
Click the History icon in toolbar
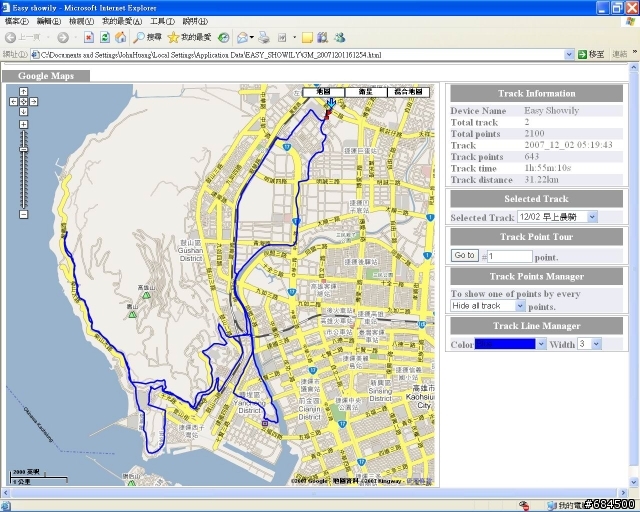[x=223, y=38]
